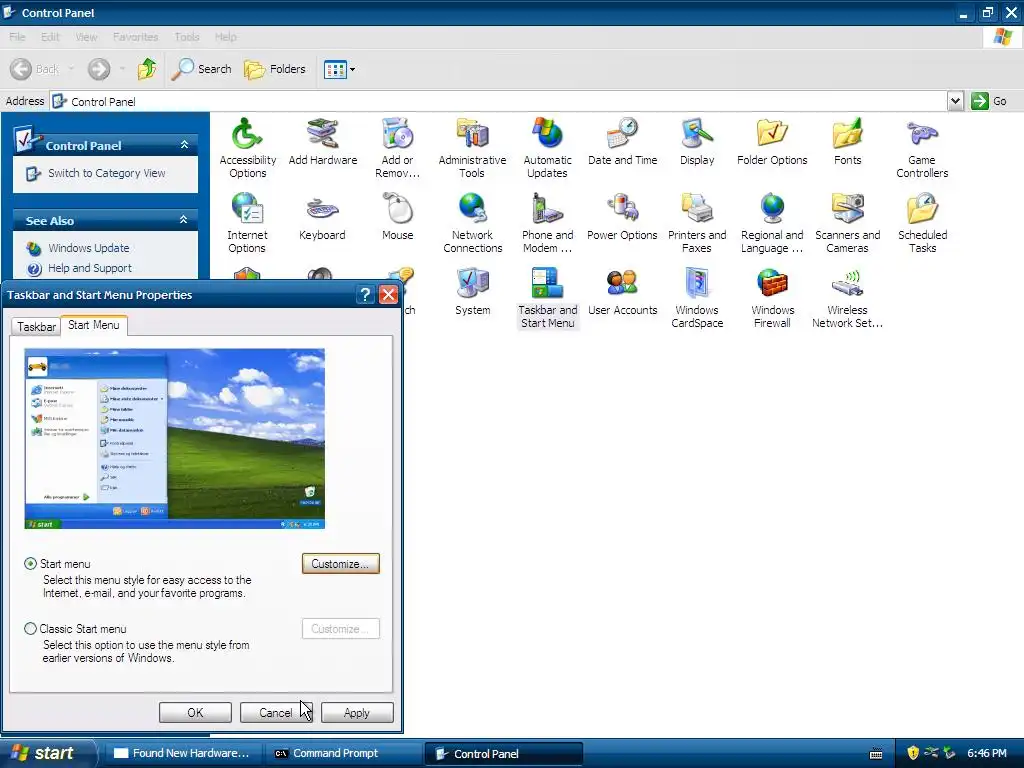1024x768 pixels.
Task: Open the Help menu
Action: click(225, 37)
